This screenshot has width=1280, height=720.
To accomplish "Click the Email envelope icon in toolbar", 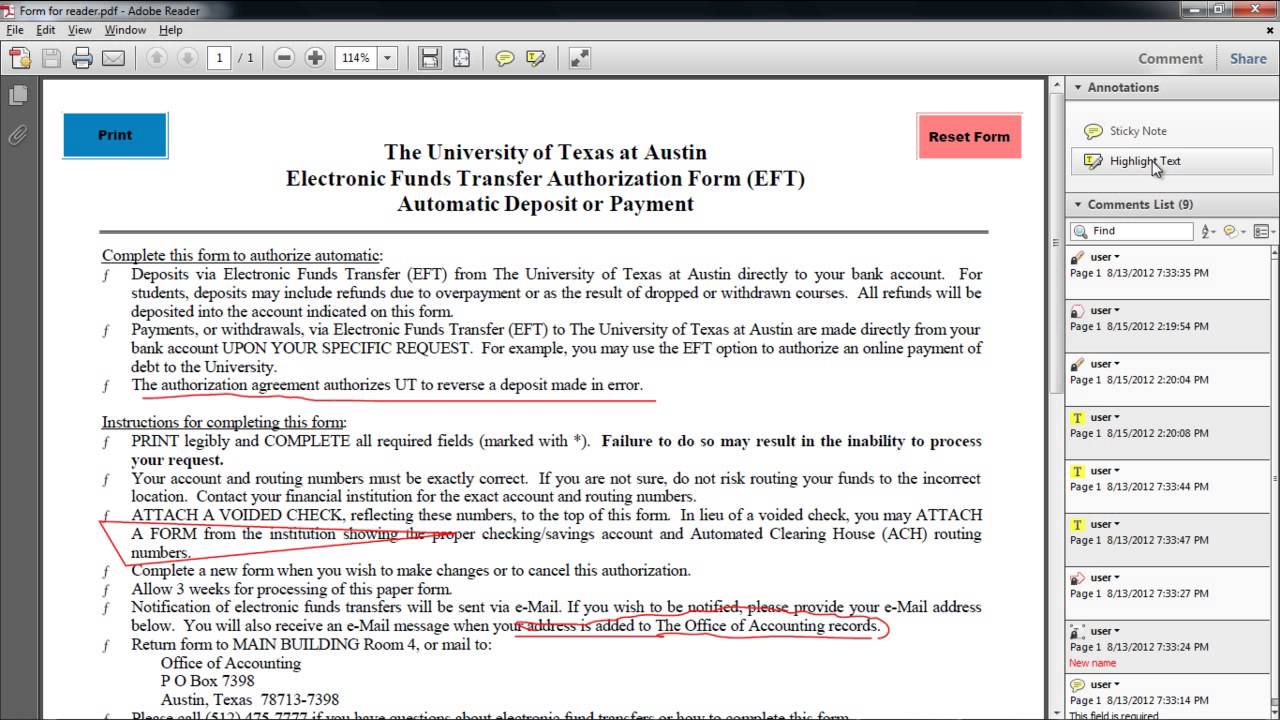I will 113,58.
